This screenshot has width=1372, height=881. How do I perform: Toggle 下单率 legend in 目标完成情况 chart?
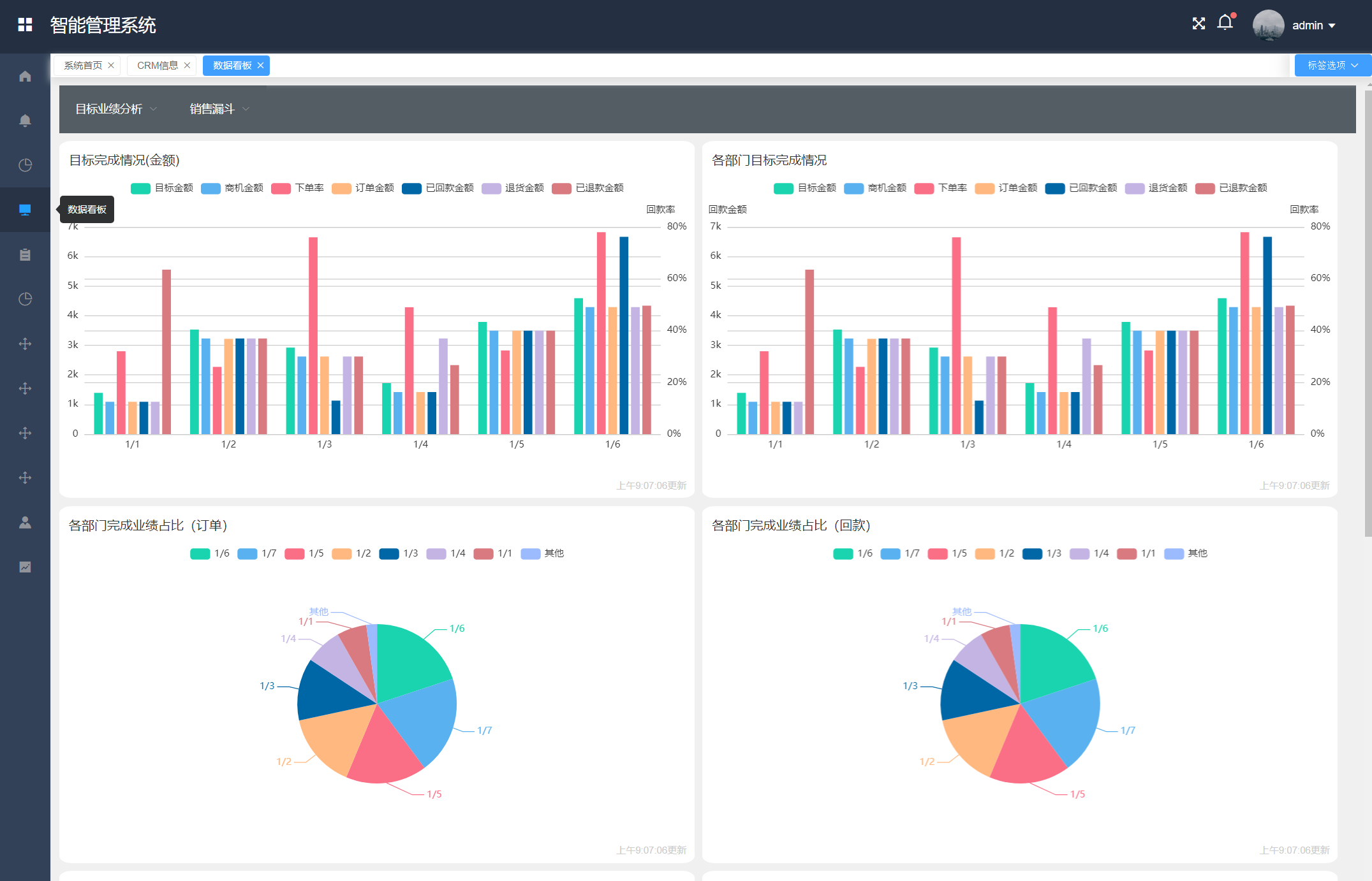pos(297,188)
